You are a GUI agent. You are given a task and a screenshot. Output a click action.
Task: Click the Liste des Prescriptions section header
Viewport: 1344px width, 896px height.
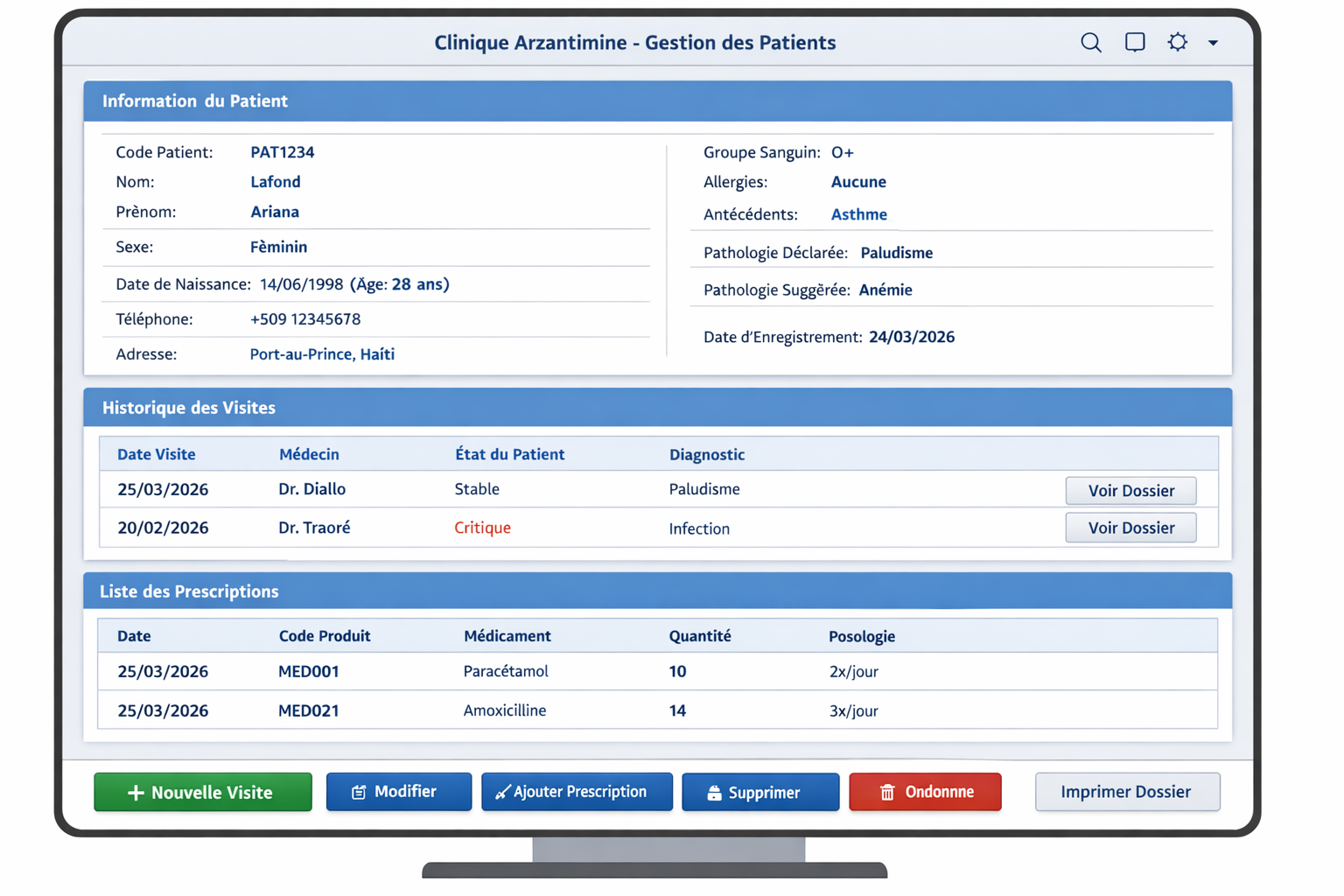(658, 591)
